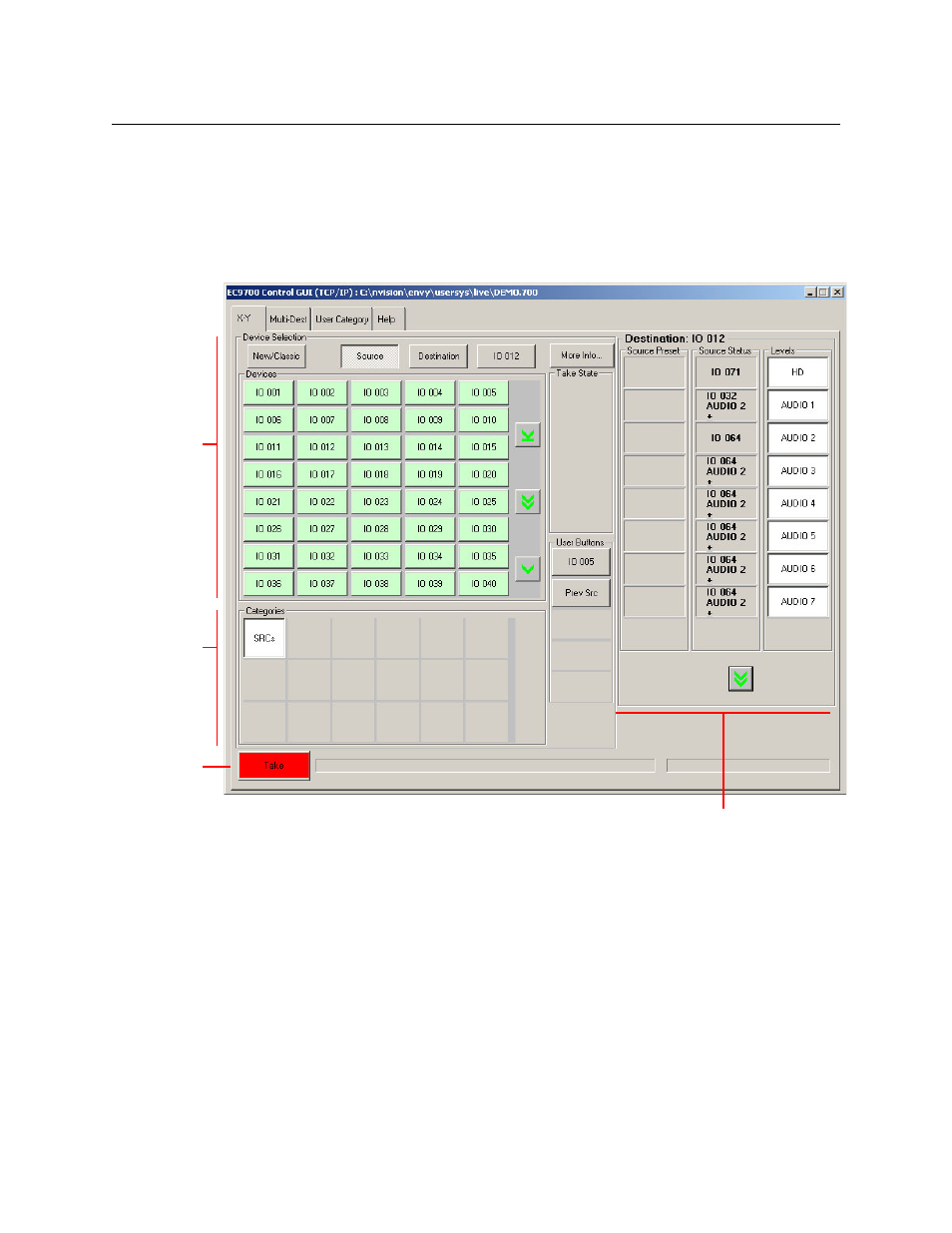The image size is (952, 1233).
Task: Select device IO 011
Action: (267, 447)
